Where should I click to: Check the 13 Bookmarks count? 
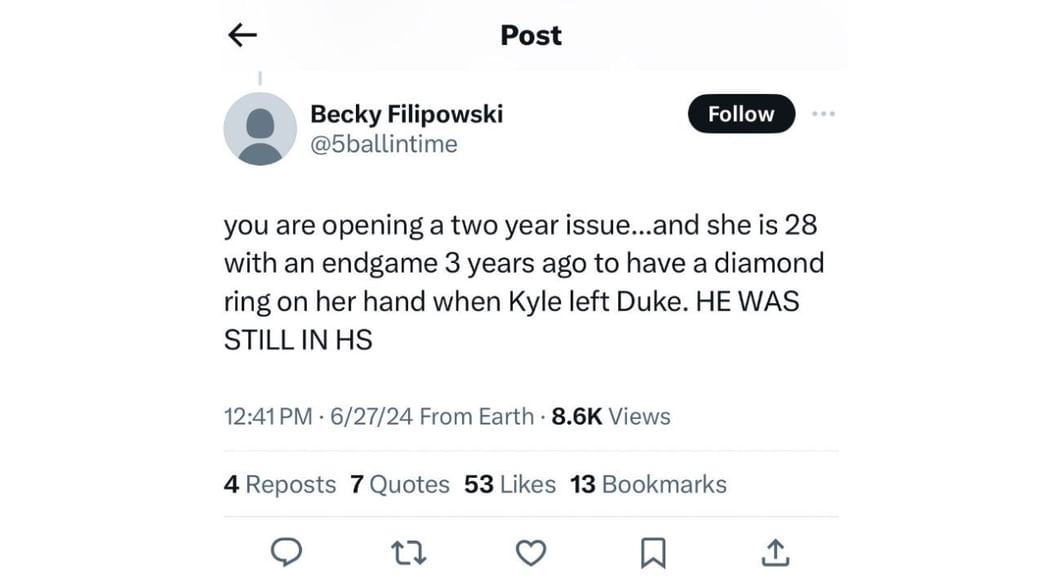point(648,484)
